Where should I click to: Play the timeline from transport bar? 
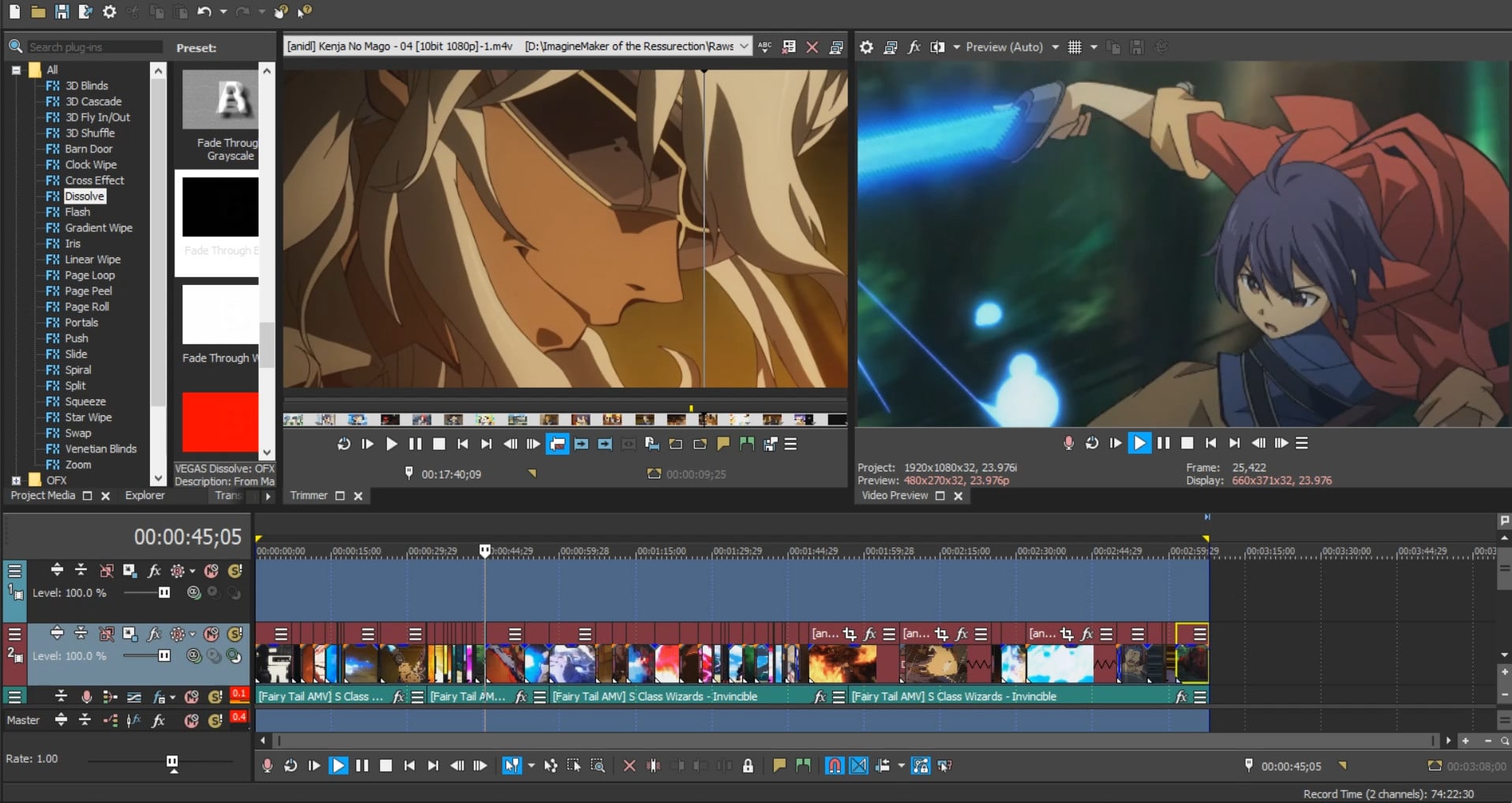coord(338,765)
